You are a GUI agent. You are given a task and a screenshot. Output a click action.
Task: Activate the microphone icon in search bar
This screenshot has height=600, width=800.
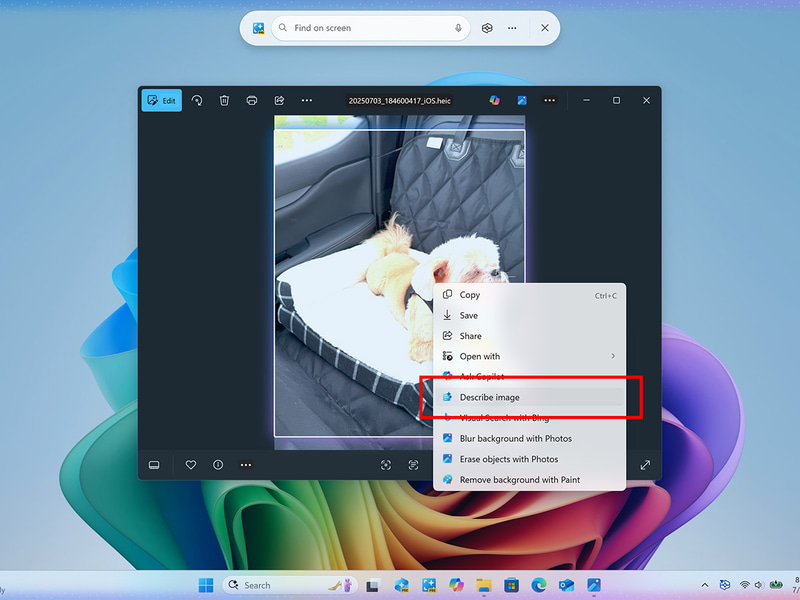click(458, 28)
